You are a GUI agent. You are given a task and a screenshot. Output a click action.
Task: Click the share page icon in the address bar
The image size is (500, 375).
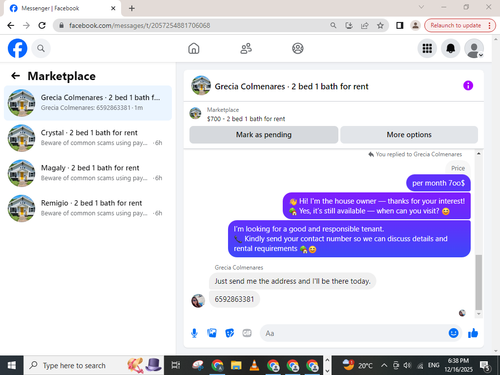coord(365,25)
